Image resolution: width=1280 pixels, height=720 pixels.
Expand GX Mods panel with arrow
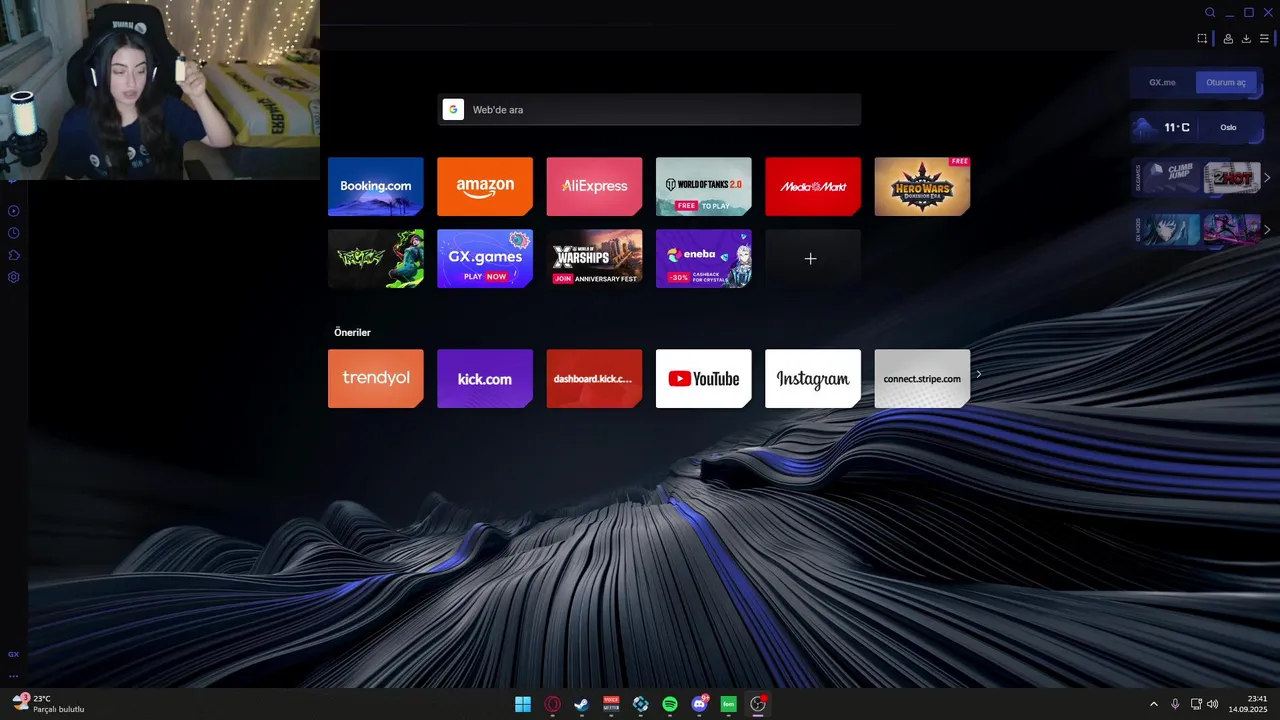1267,229
